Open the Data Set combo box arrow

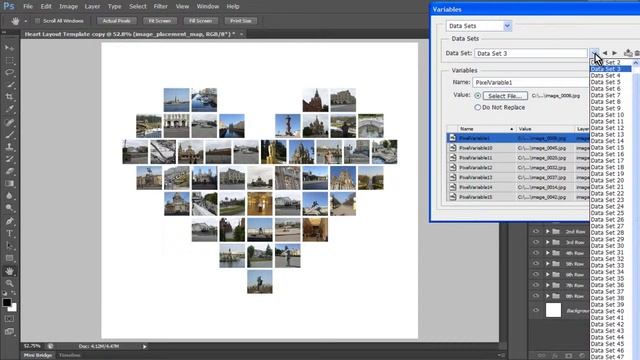pyautogui.click(x=594, y=53)
